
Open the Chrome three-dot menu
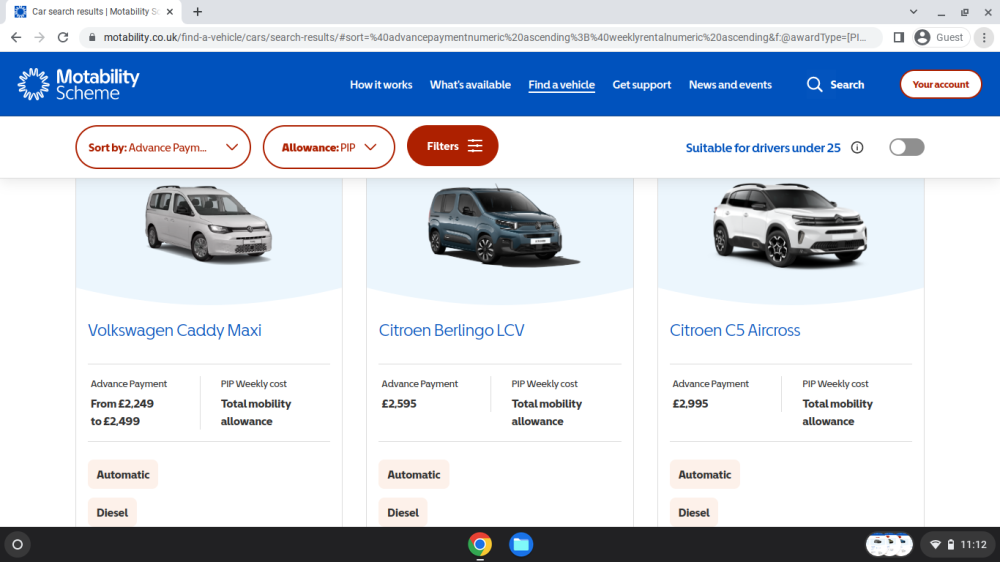pos(984,38)
